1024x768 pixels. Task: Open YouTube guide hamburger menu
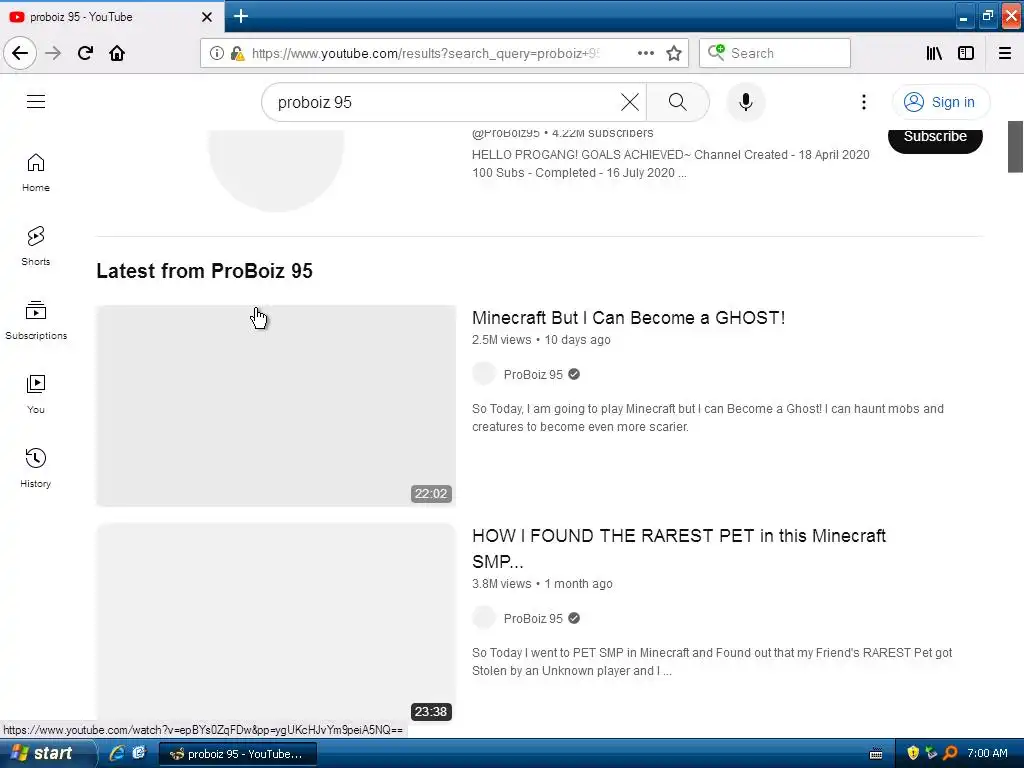point(36,102)
